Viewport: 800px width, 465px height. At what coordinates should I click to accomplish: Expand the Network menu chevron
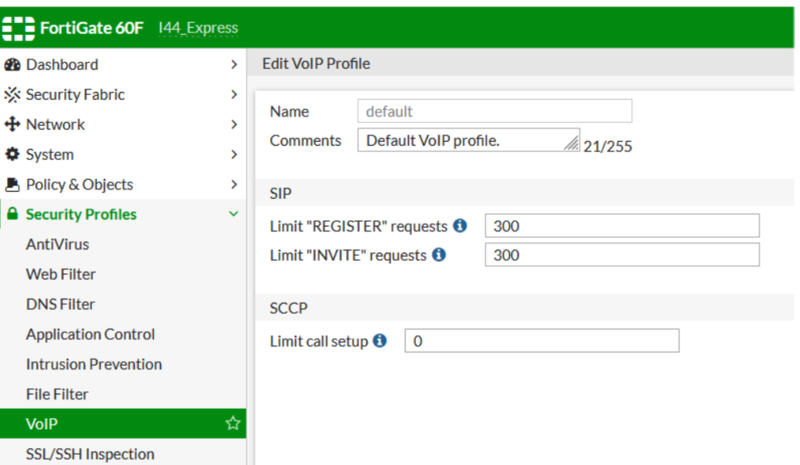(234, 125)
